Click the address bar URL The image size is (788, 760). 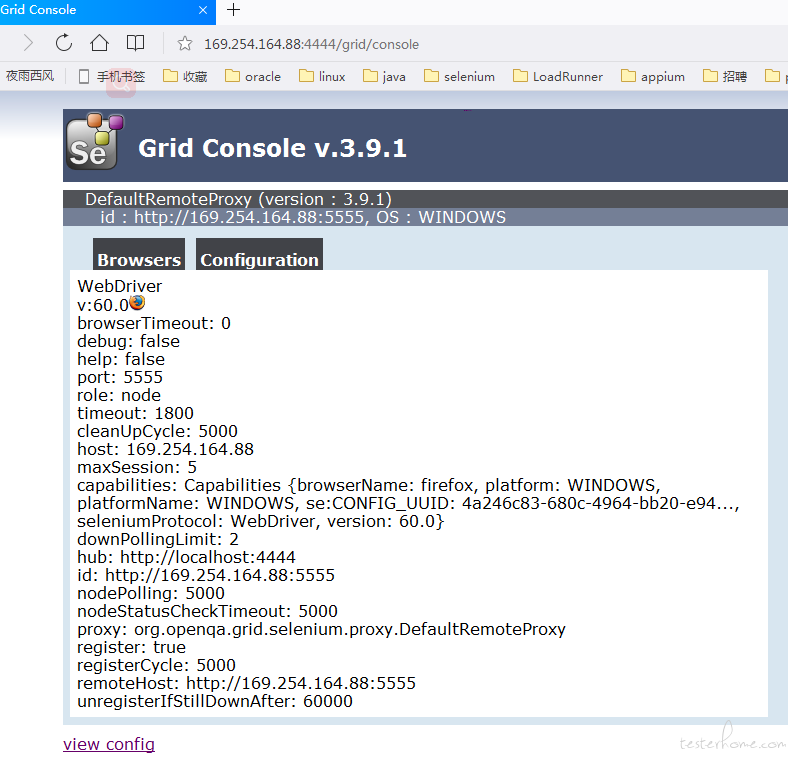[311, 45]
